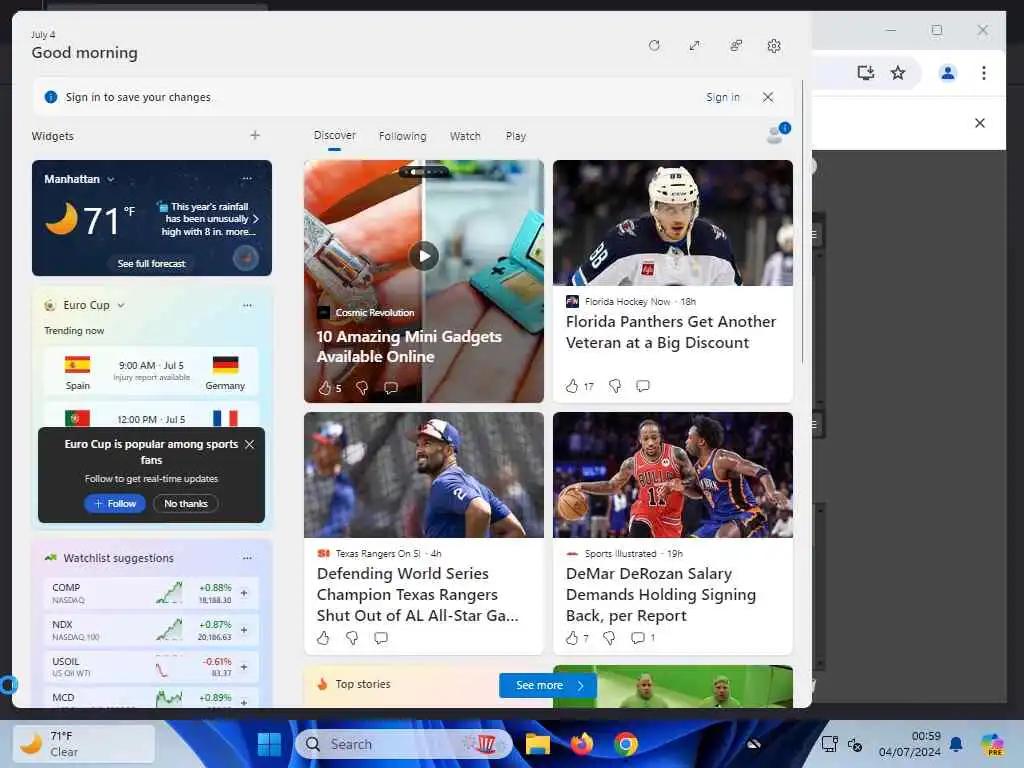
Task: Play the Mini Gadgets video
Action: (x=424, y=255)
